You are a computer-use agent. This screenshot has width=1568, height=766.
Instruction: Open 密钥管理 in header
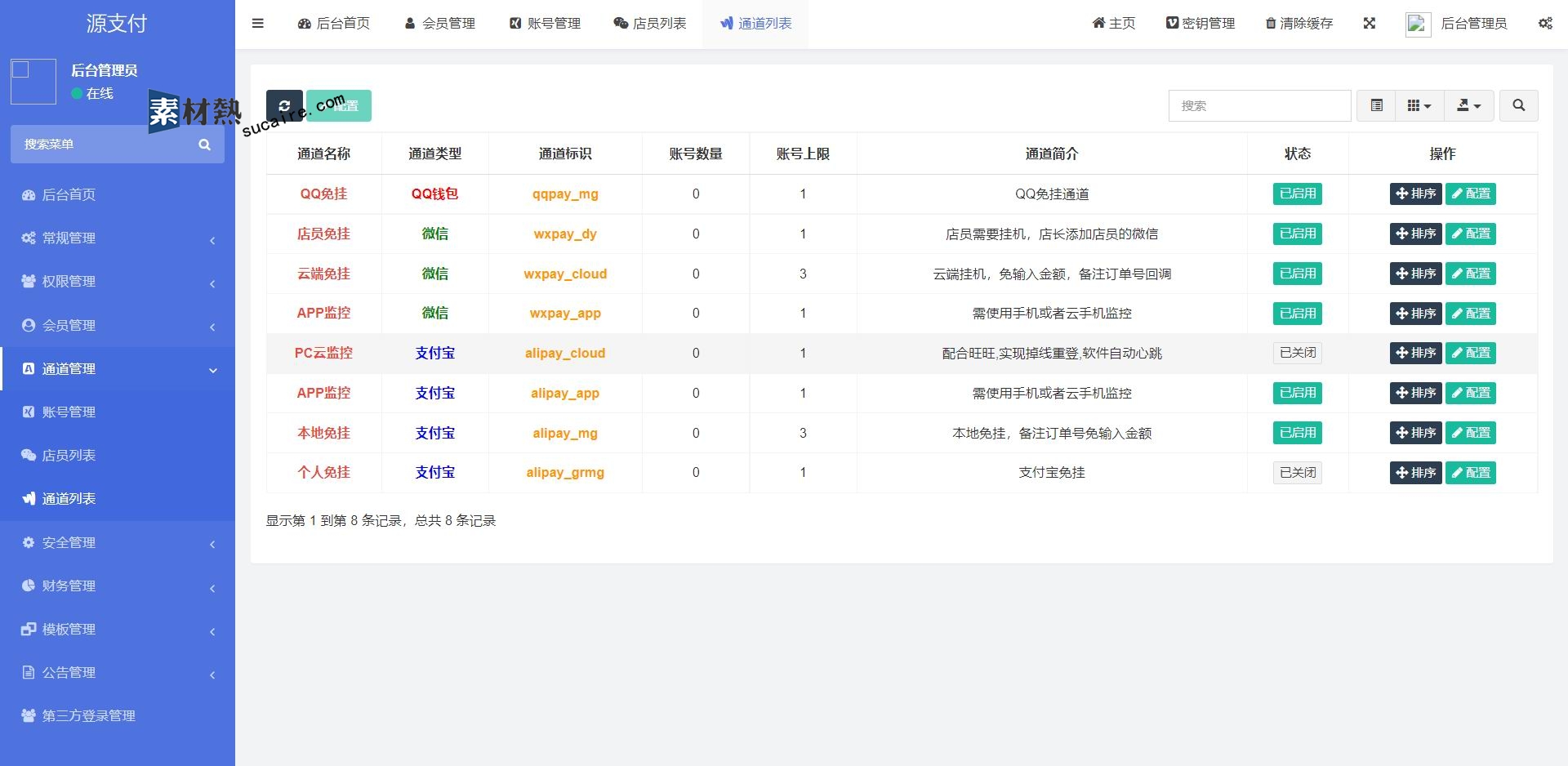click(1200, 24)
